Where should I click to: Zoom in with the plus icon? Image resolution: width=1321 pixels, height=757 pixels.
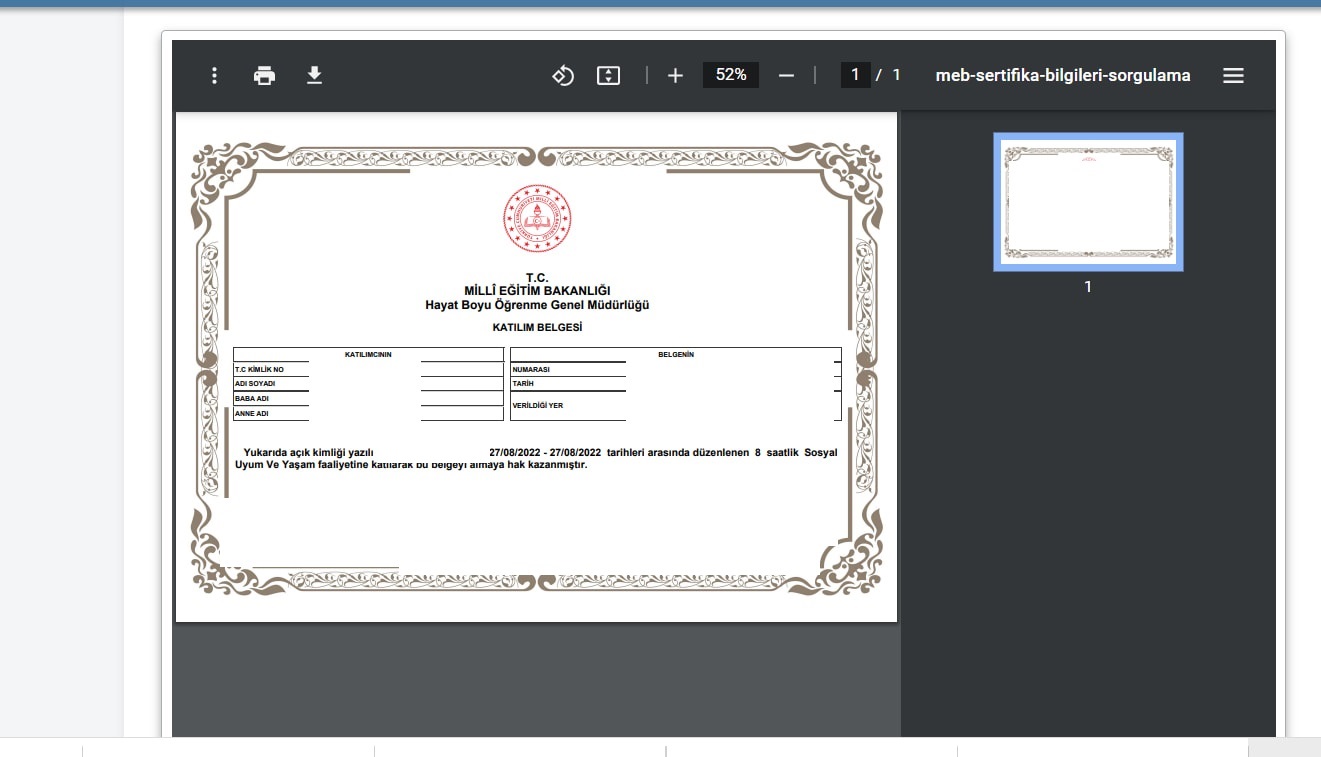[x=675, y=75]
